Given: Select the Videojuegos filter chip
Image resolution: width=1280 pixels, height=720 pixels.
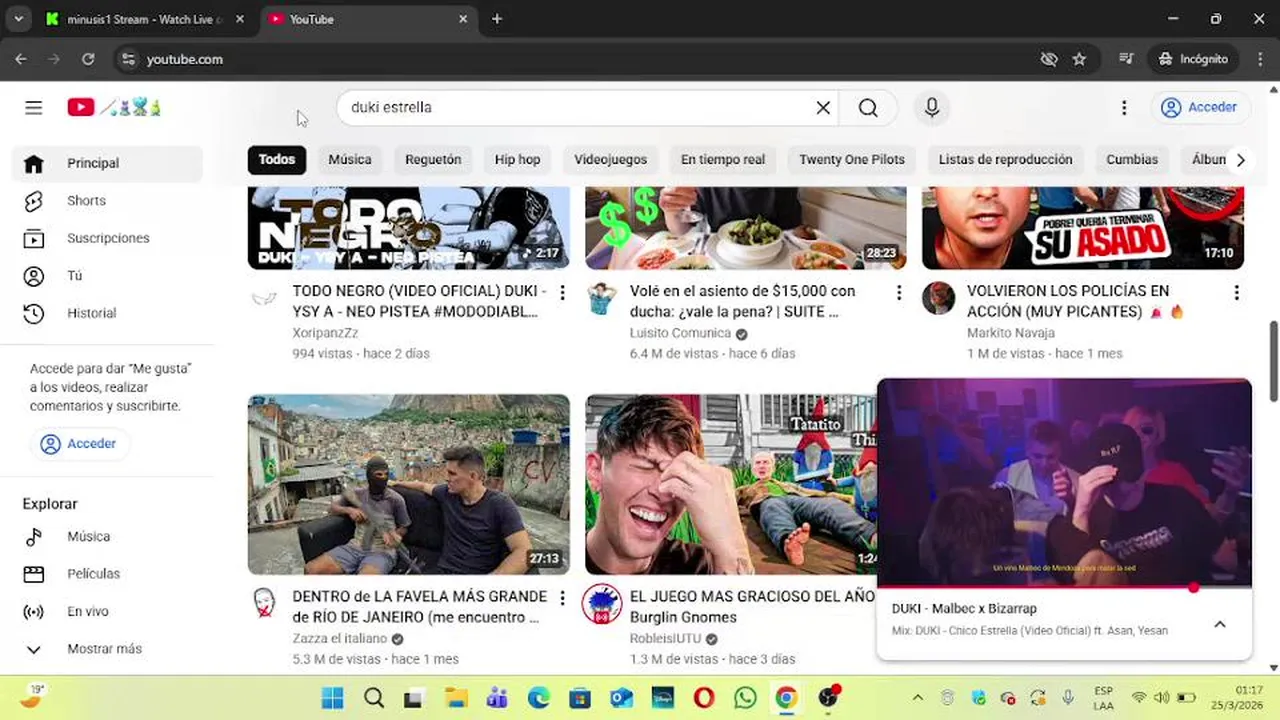Looking at the screenshot, I should [610, 159].
